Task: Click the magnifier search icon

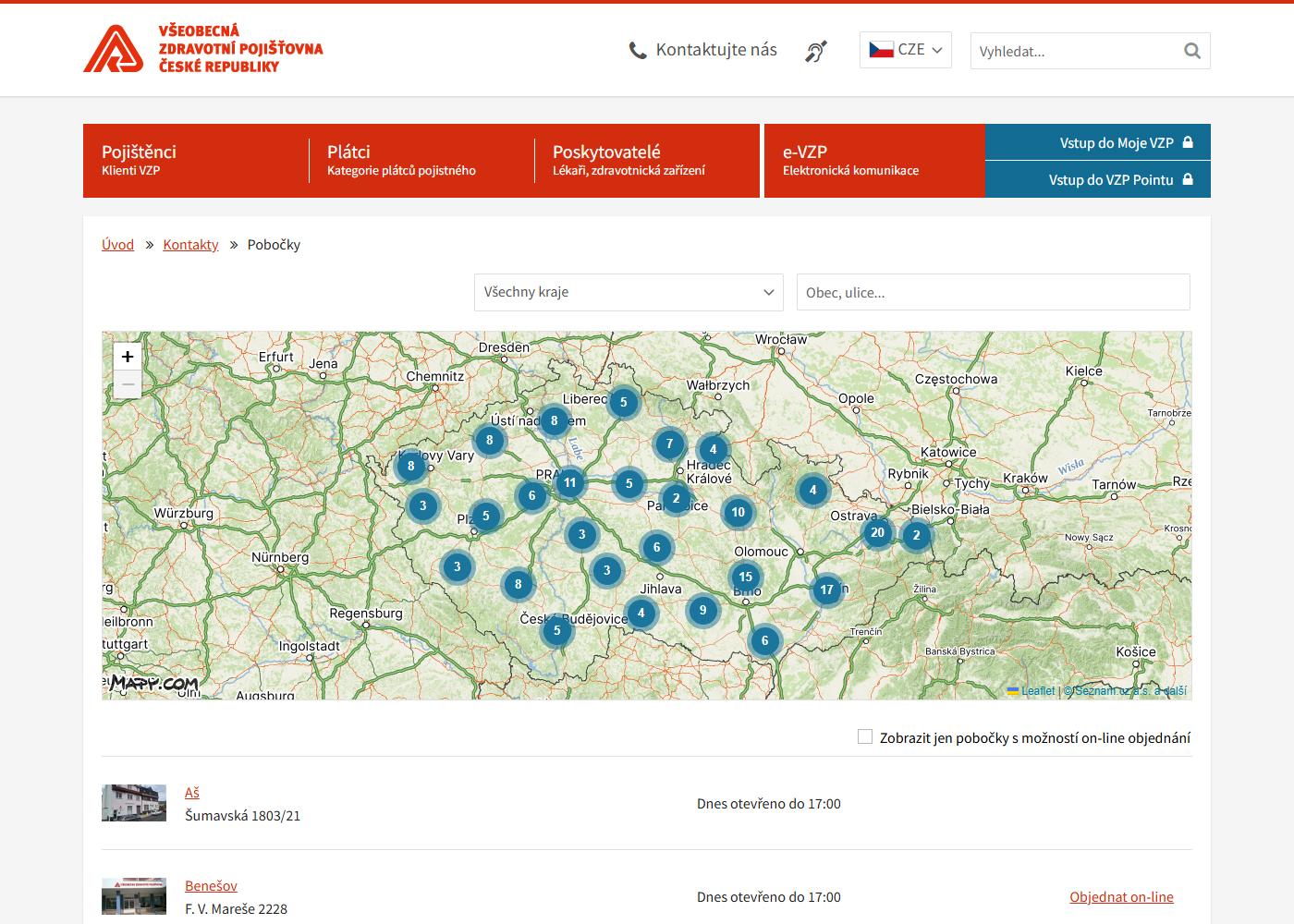Action: click(x=1192, y=51)
